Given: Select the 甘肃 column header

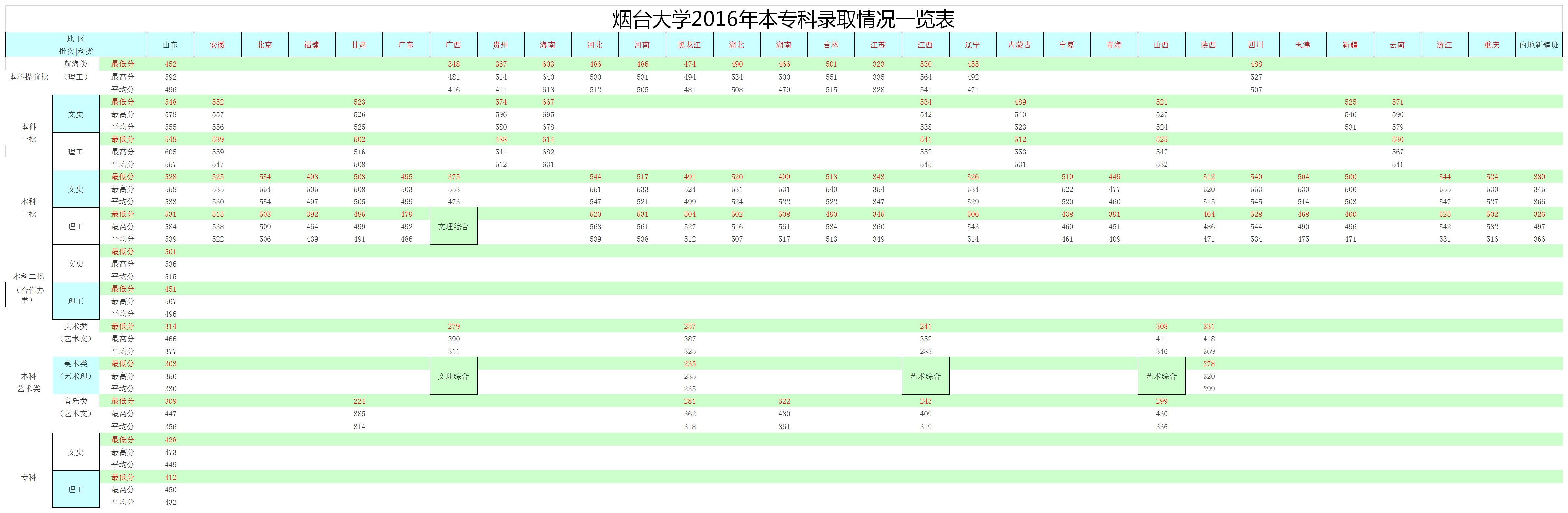Looking at the screenshot, I should [359, 45].
